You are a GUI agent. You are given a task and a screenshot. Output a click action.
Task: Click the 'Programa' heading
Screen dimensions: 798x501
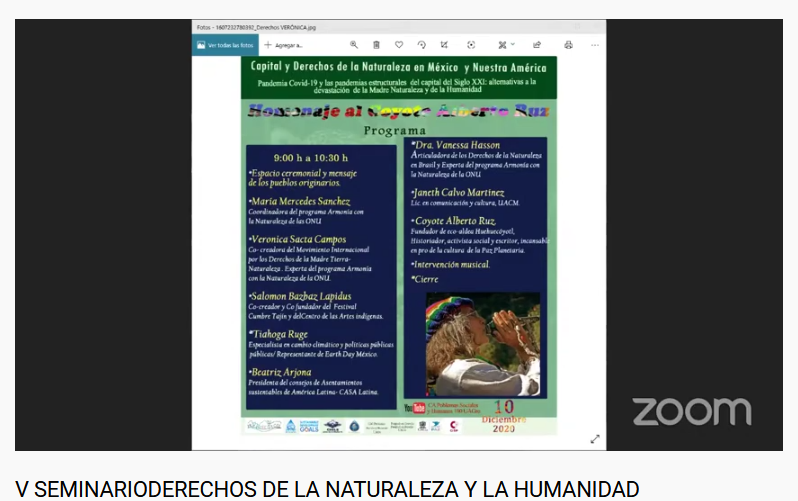tap(394, 131)
